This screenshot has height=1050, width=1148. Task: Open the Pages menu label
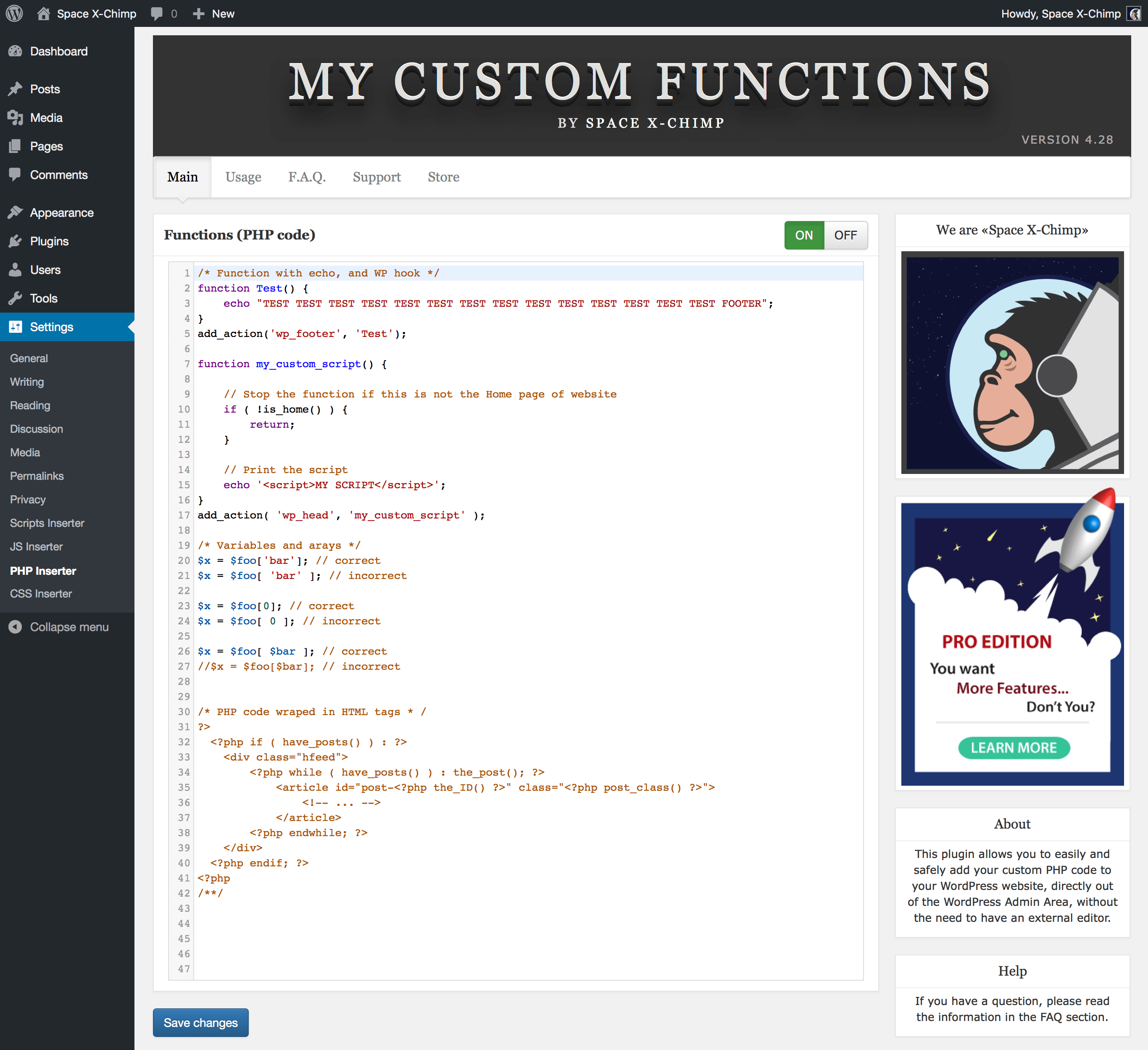(46, 146)
